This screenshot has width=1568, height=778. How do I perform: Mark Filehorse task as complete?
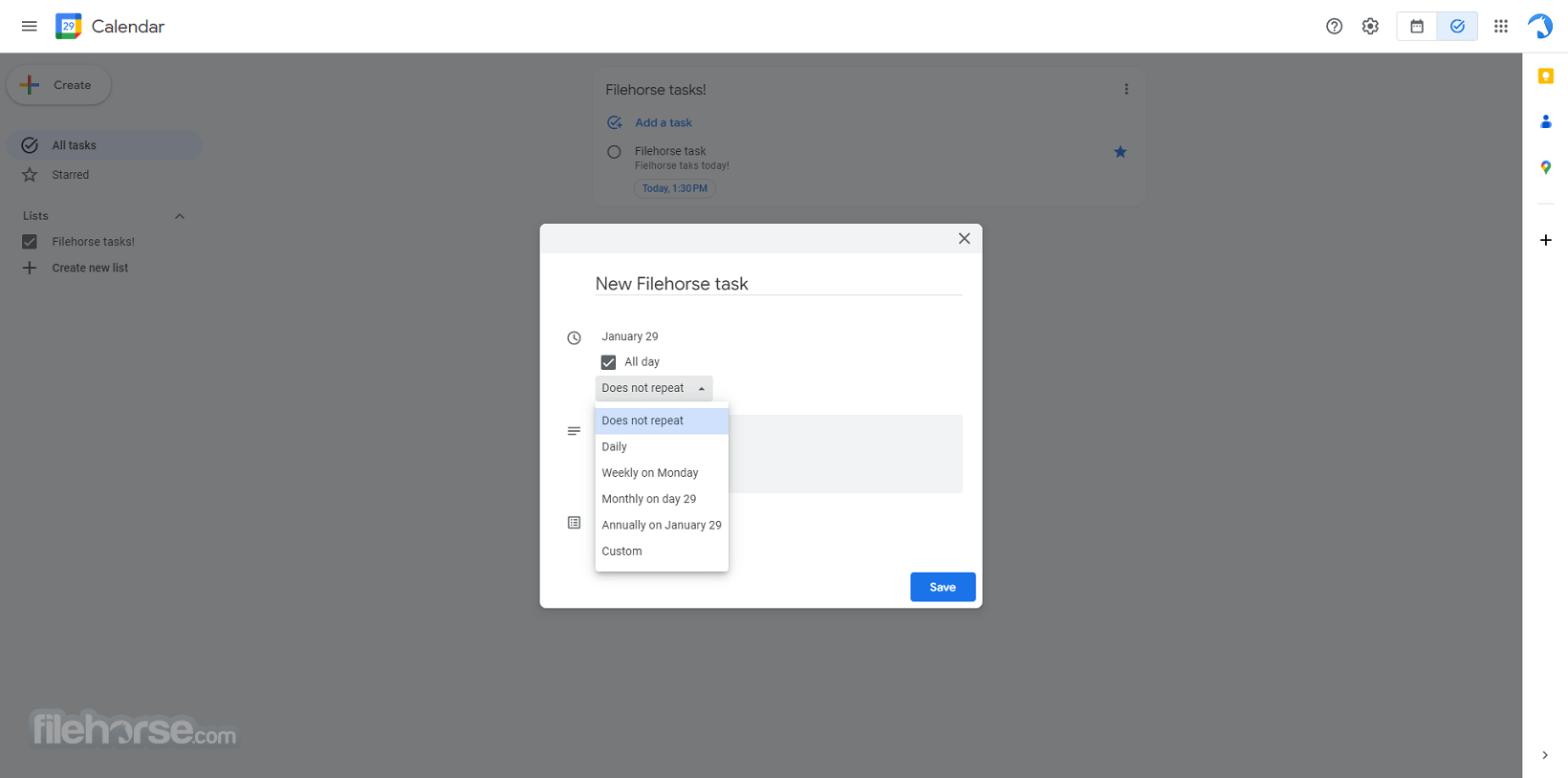click(x=614, y=152)
